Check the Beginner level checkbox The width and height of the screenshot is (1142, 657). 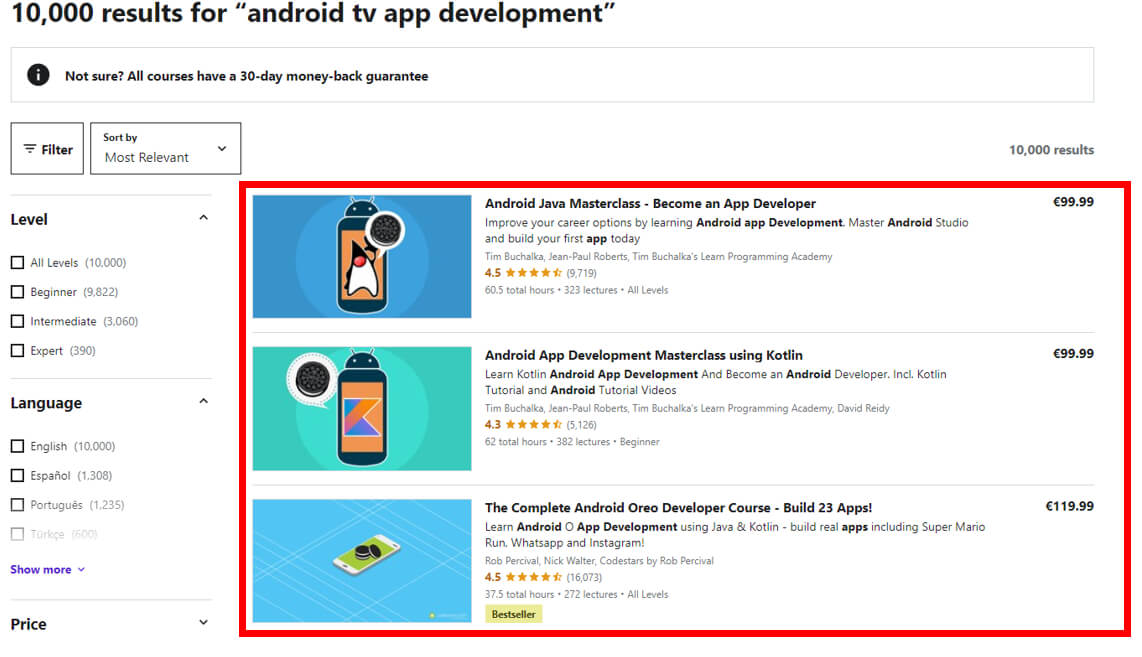coord(17,291)
